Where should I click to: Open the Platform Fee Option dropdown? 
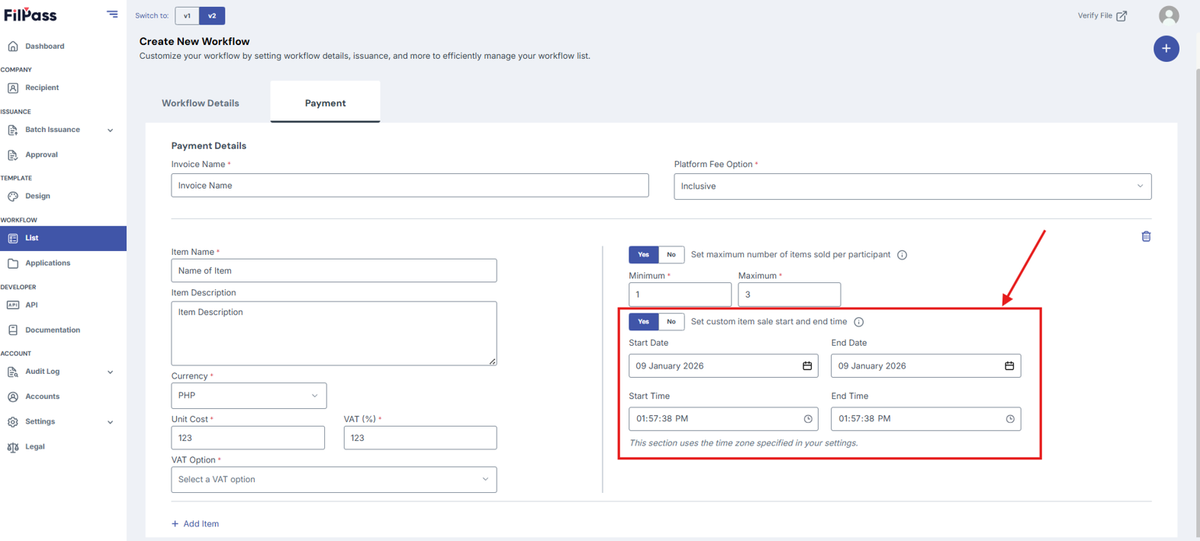pos(913,186)
